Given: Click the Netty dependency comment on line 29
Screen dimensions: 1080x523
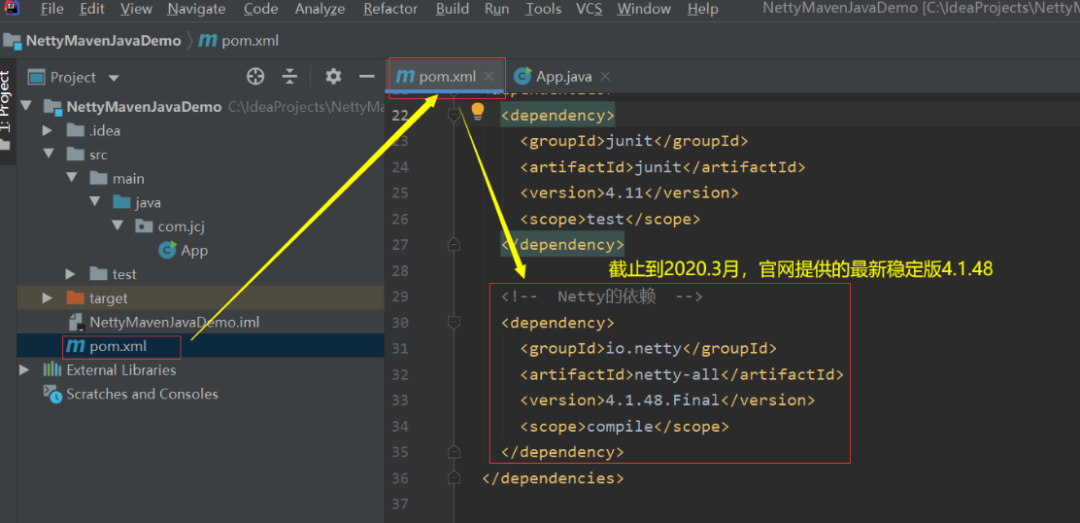Looking at the screenshot, I should click(x=602, y=297).
